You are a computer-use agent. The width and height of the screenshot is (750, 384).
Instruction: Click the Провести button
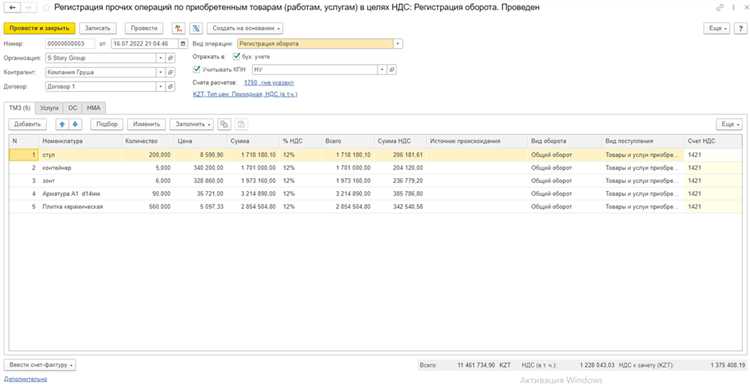144,28
